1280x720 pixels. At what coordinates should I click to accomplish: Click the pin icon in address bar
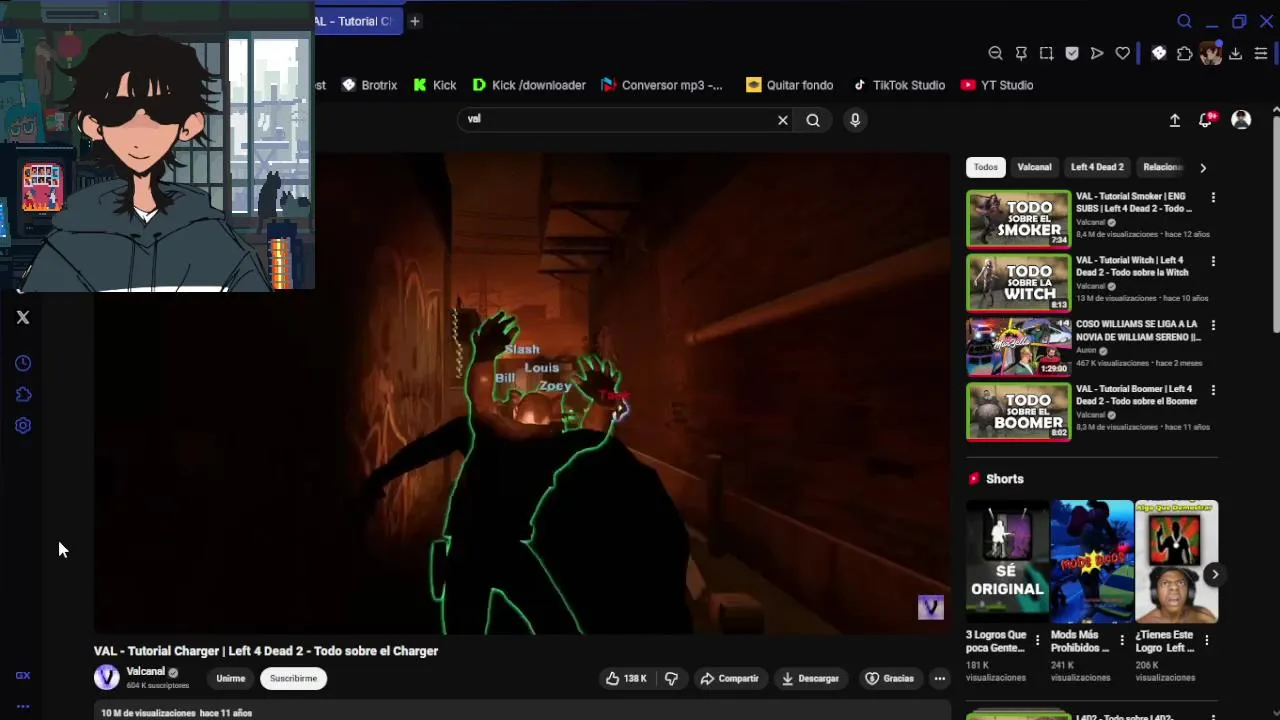tap(1021, 53)
